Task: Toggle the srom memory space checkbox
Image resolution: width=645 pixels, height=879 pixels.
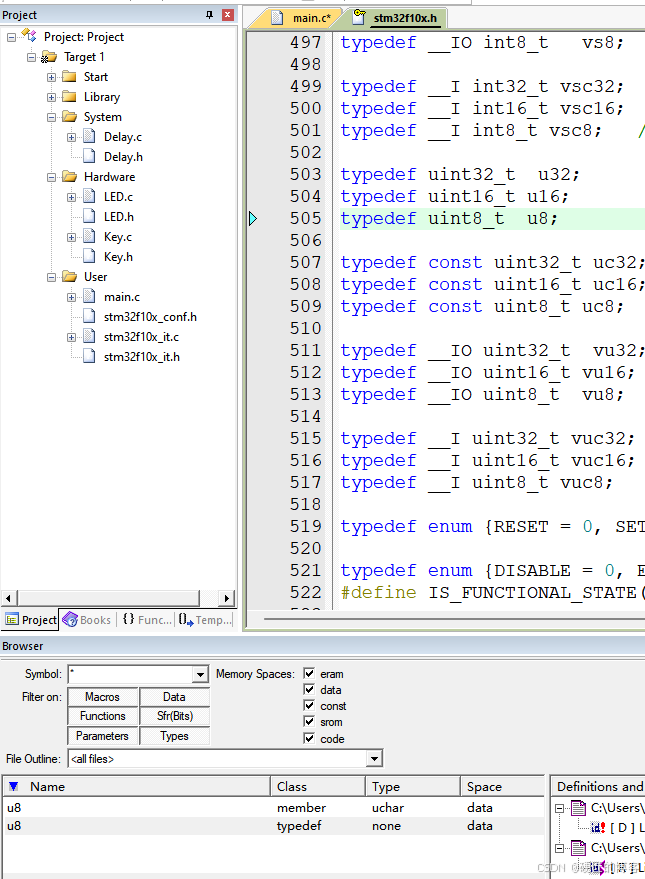Action: 309,721
